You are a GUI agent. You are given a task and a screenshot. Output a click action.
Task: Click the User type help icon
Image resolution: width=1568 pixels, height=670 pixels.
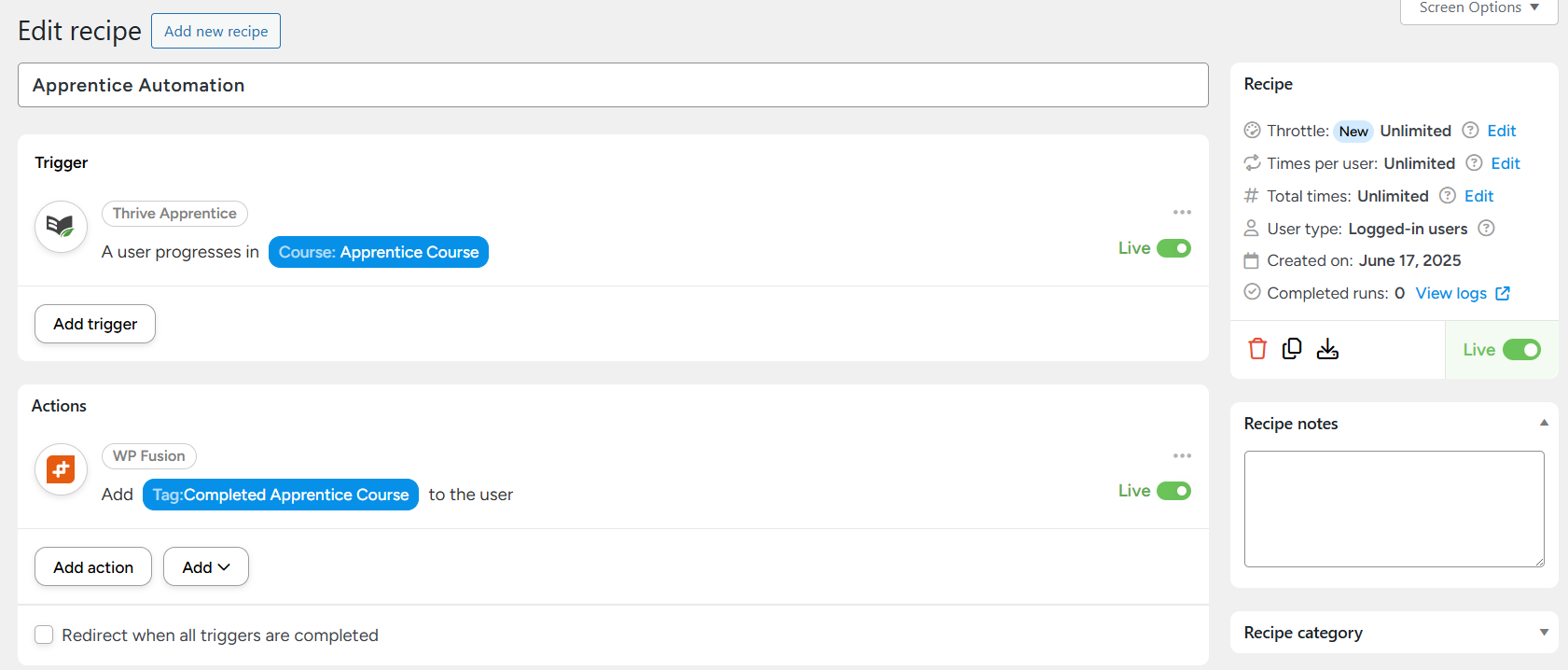(1487, 228)
